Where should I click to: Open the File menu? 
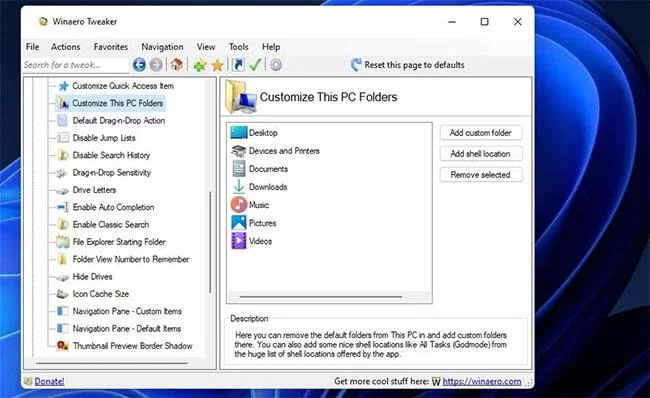tap(32, 47)
